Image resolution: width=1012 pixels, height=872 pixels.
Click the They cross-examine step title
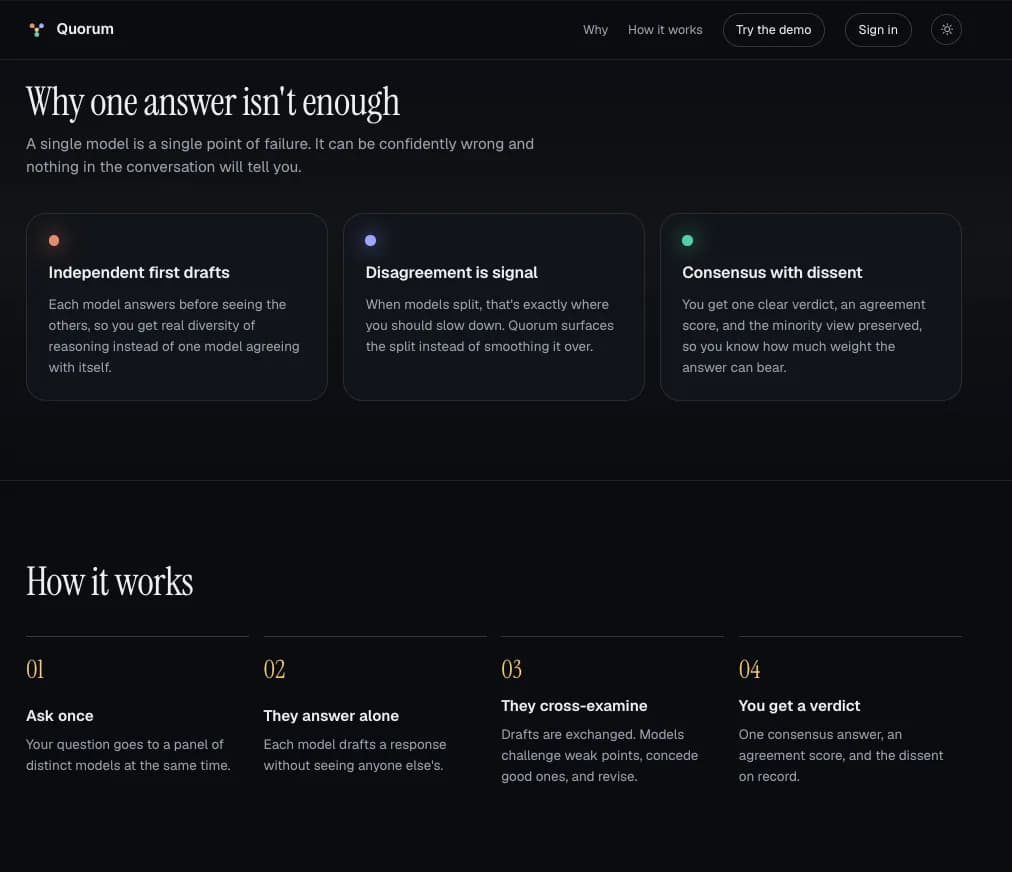coord(574,705)
